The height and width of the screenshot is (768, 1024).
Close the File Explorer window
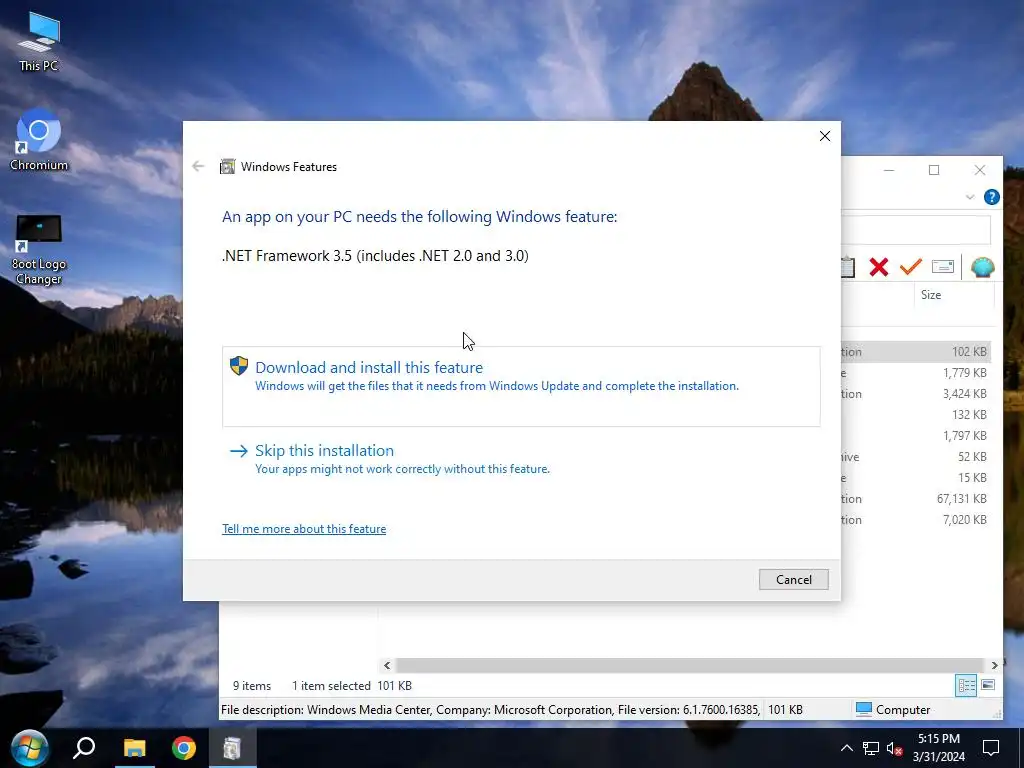(980, 170)
